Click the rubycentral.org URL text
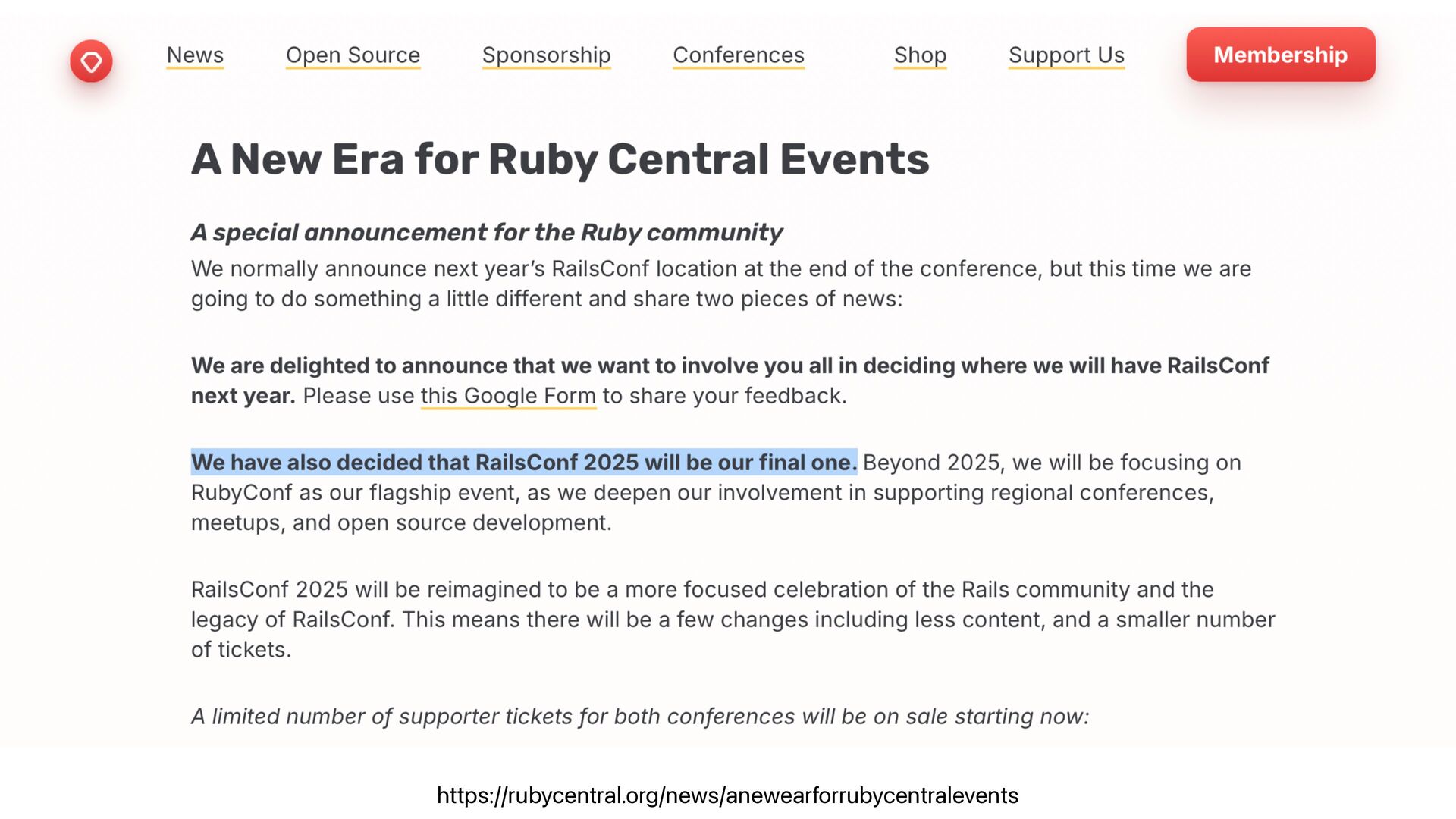Viewport: 1456px width, 819px height. coord(727,795)
